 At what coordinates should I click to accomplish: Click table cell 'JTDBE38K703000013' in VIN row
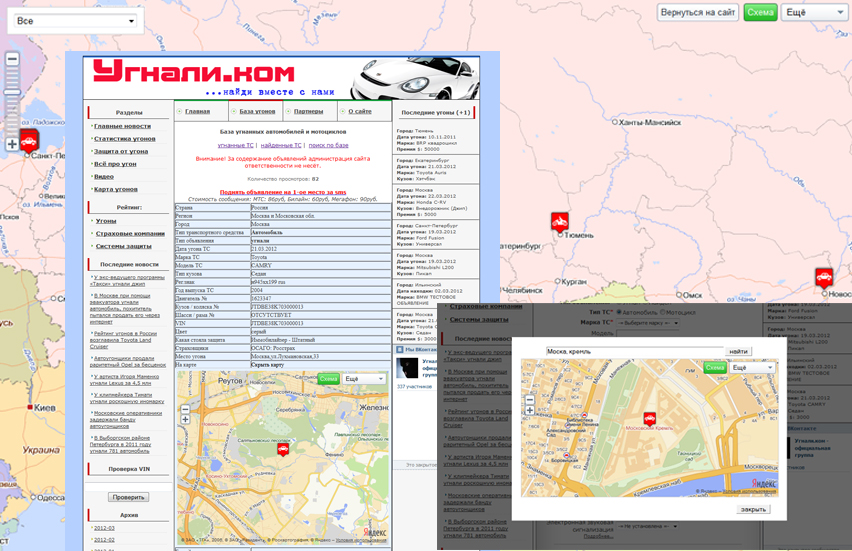pyautogui.click(x=321, y=323)
